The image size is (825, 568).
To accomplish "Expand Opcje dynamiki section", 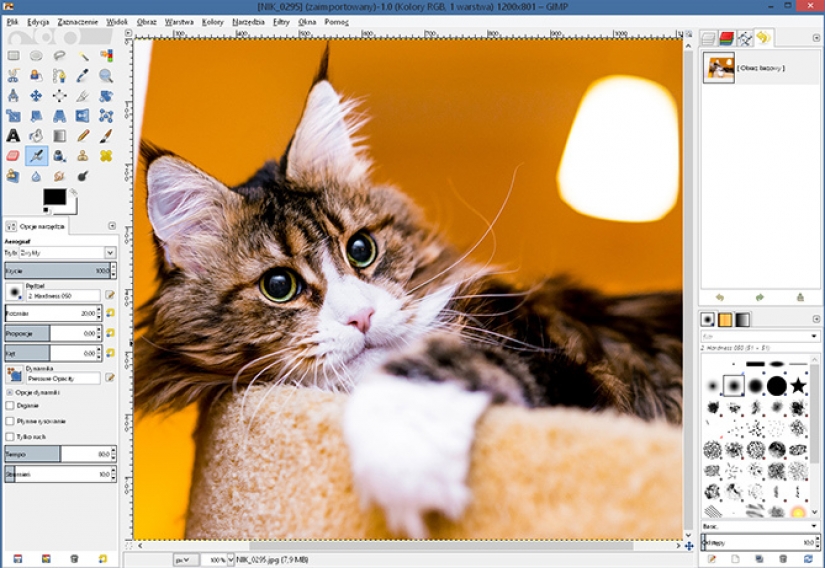I will (x=10, y=392).
